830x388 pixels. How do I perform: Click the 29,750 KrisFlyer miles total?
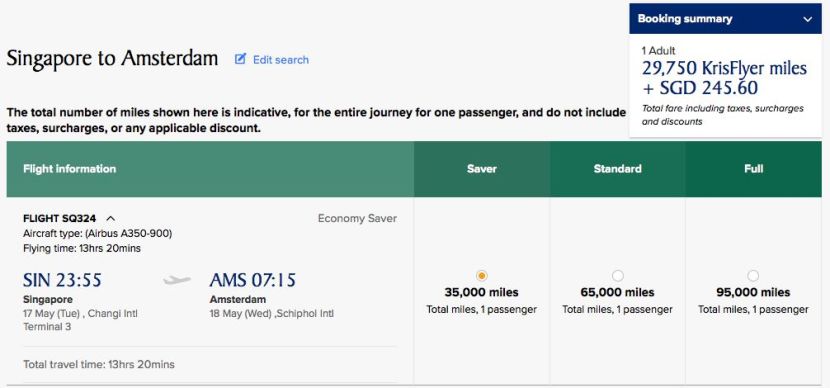tap(724, 68)
